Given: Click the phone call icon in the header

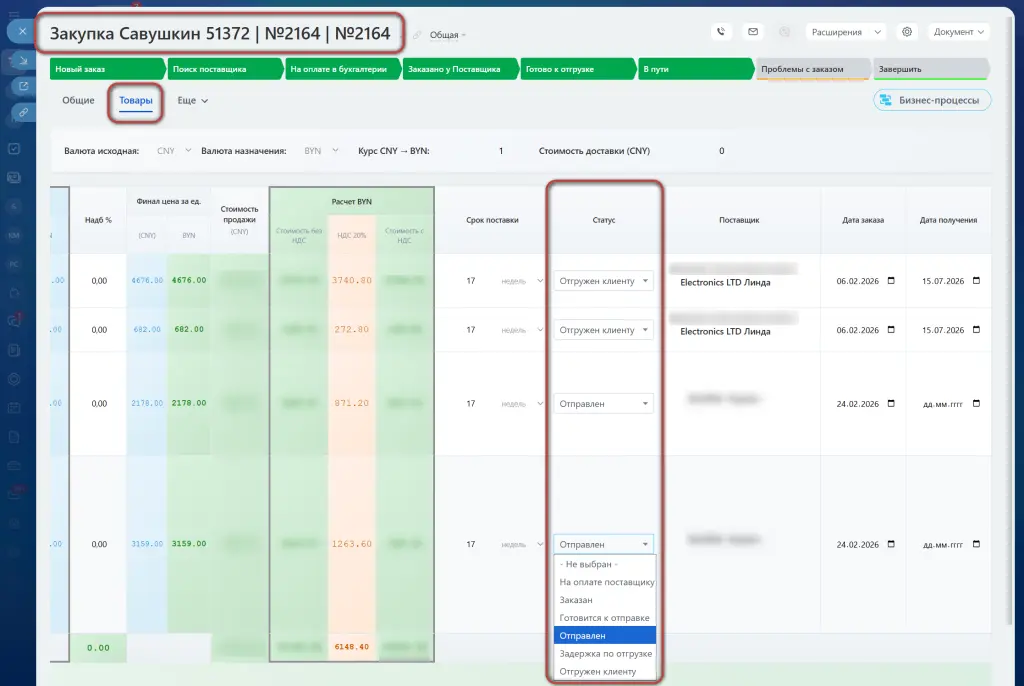Looking at the screenshot, I should (721, 31).
